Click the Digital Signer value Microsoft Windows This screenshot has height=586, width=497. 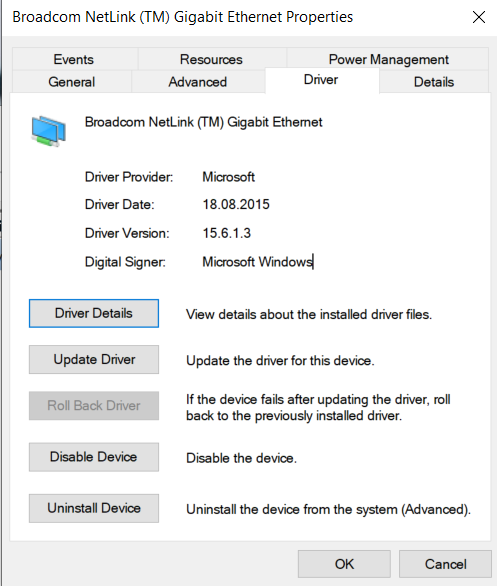257,262
